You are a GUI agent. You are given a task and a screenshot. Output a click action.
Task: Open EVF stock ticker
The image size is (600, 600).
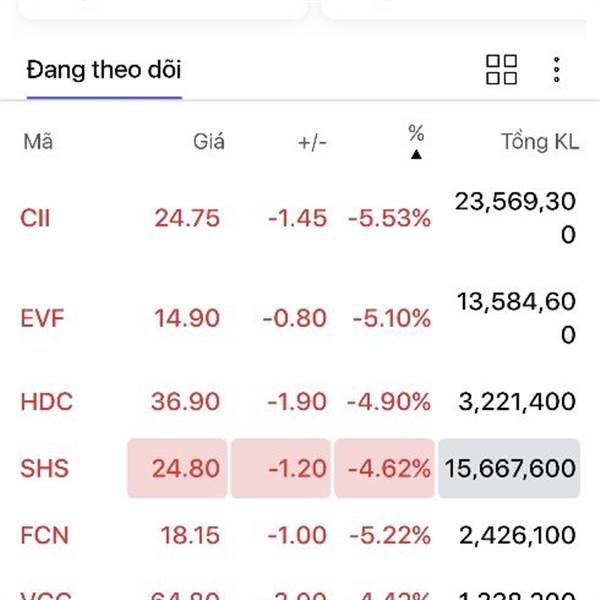click(x=42, y=318)
